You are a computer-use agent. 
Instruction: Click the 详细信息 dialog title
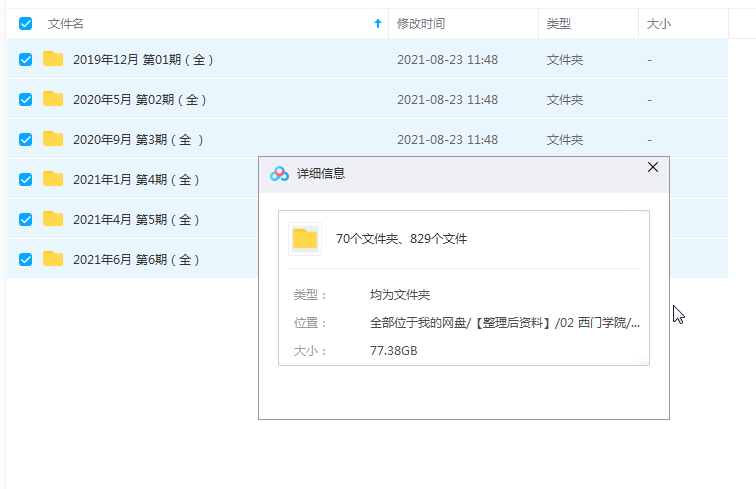click(321, 174)
